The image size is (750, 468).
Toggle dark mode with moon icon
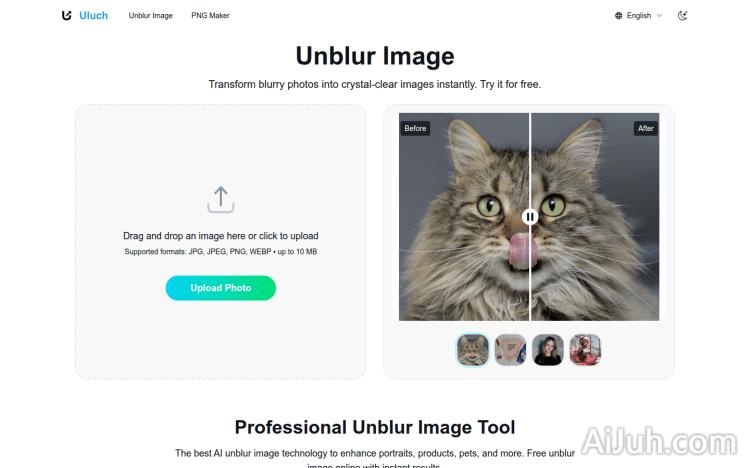(x=683, y=16)
